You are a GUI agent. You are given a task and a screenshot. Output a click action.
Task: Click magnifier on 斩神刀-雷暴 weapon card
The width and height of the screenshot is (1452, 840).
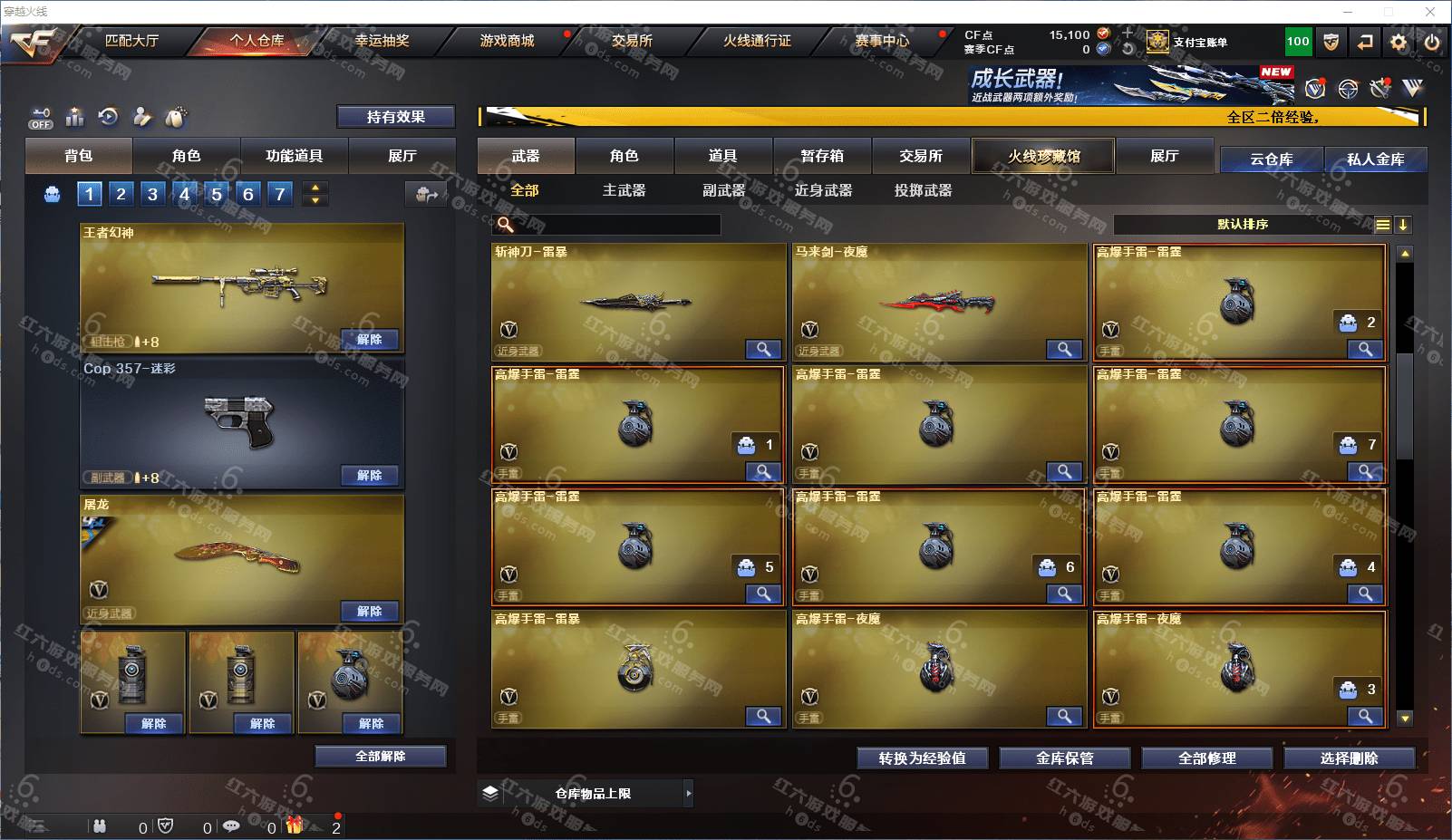(x=763, y=349)
